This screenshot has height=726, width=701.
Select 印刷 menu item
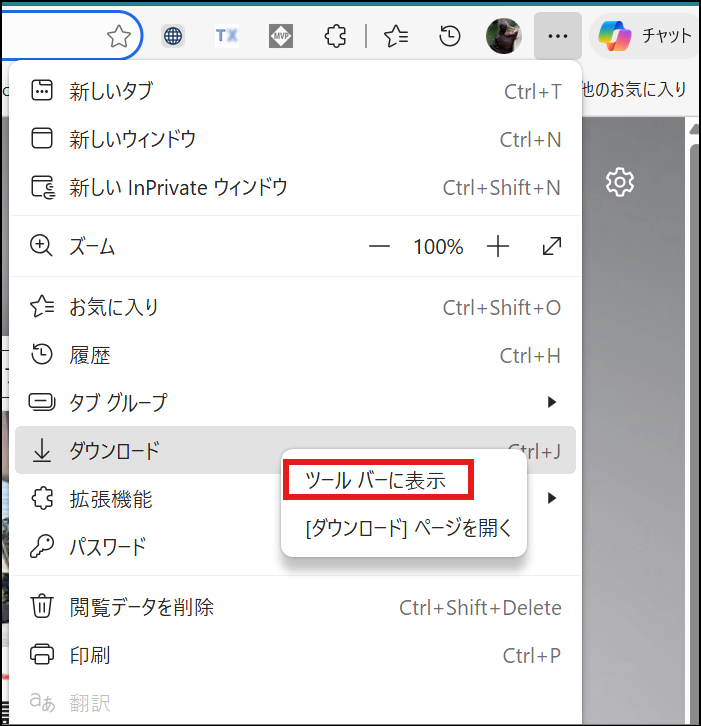295,655
